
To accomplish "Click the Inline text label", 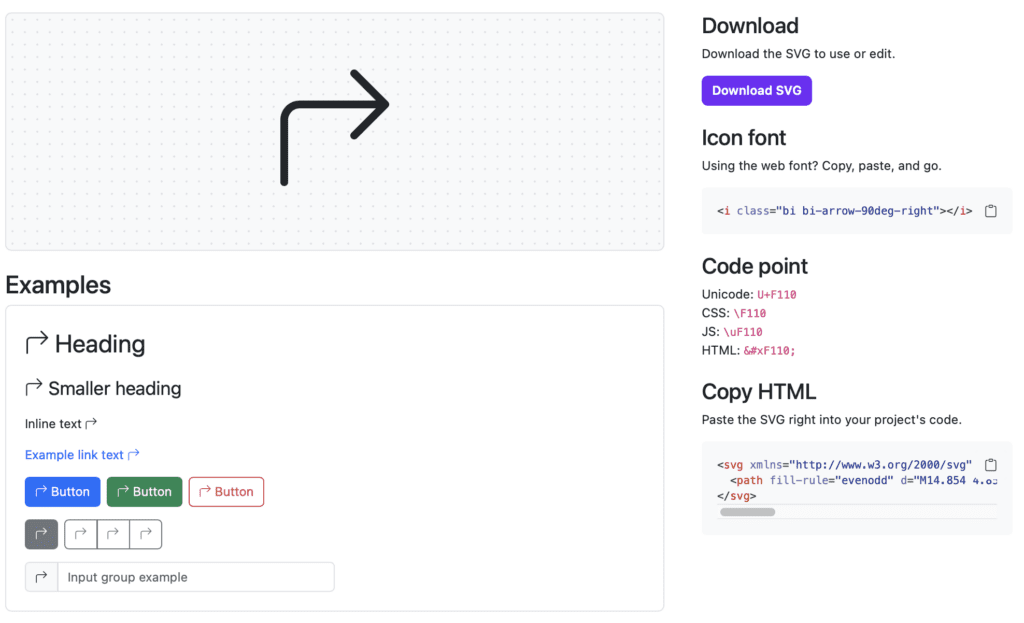I will (x=53, y=424).
